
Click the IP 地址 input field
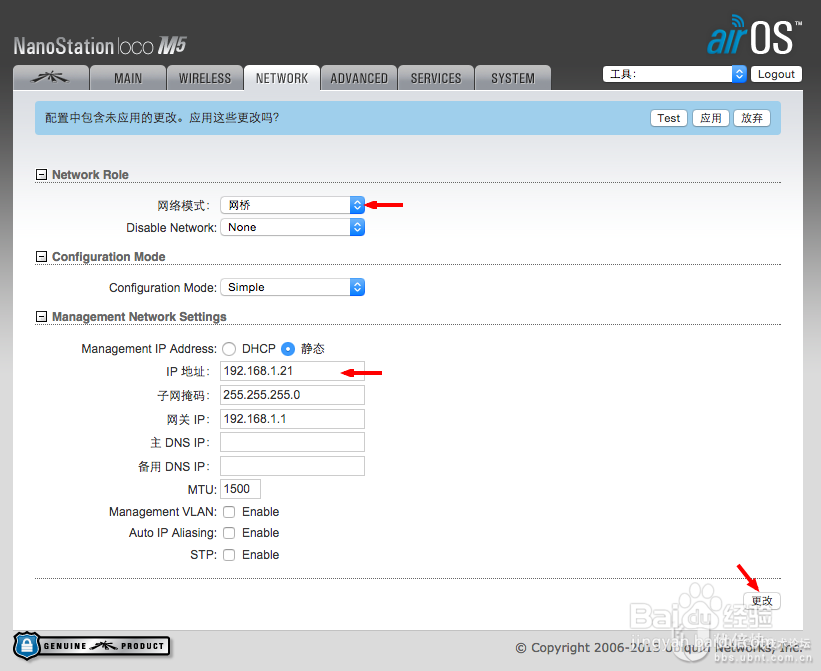point(292,371)
